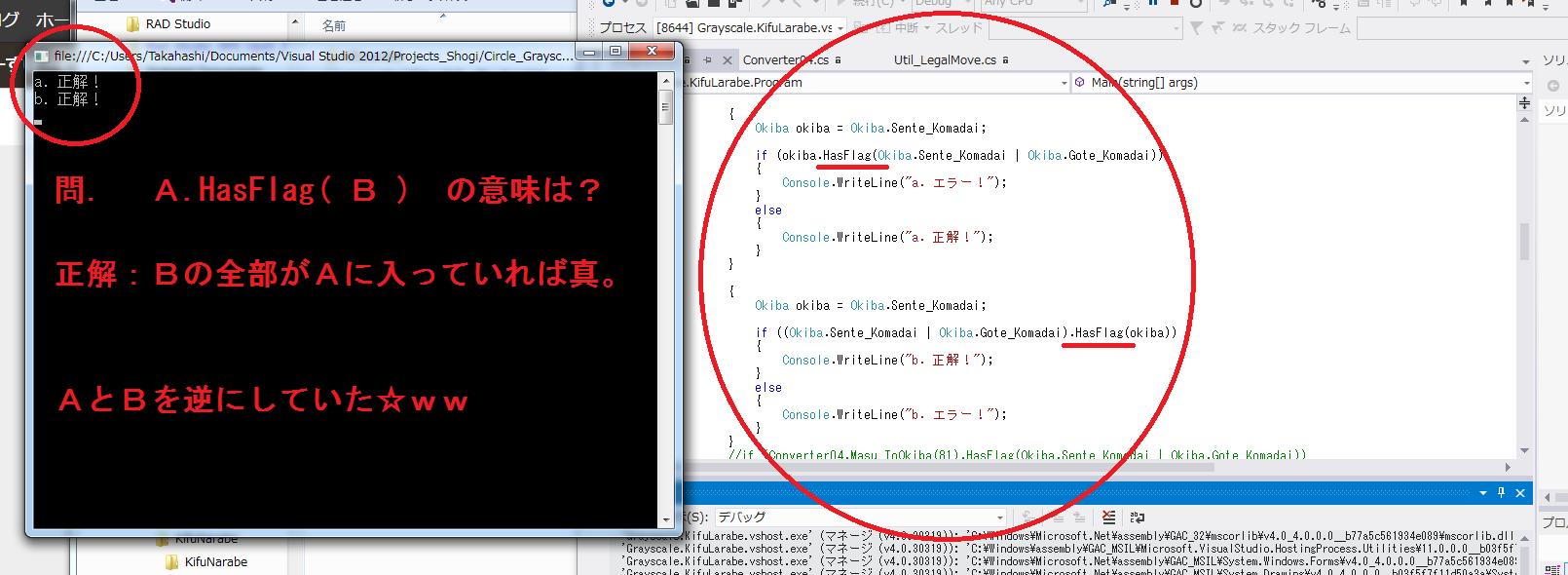Screen dimensions: 1568x575
Task: Select the output line mentioning mscorlib.dll
Action: point(1070,536)
